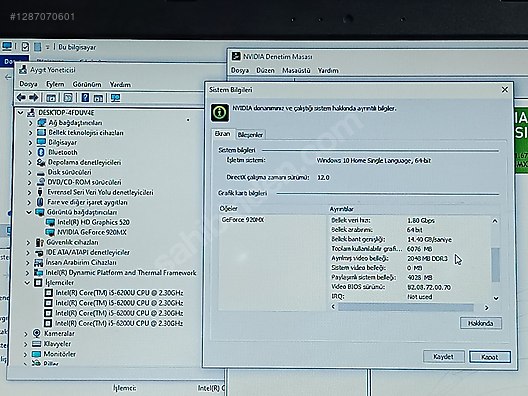Click the Forward arrow in Aygıt Yöneticisi toolbar
This screenshot has width=528, height=396.
[x=34, y=98]
